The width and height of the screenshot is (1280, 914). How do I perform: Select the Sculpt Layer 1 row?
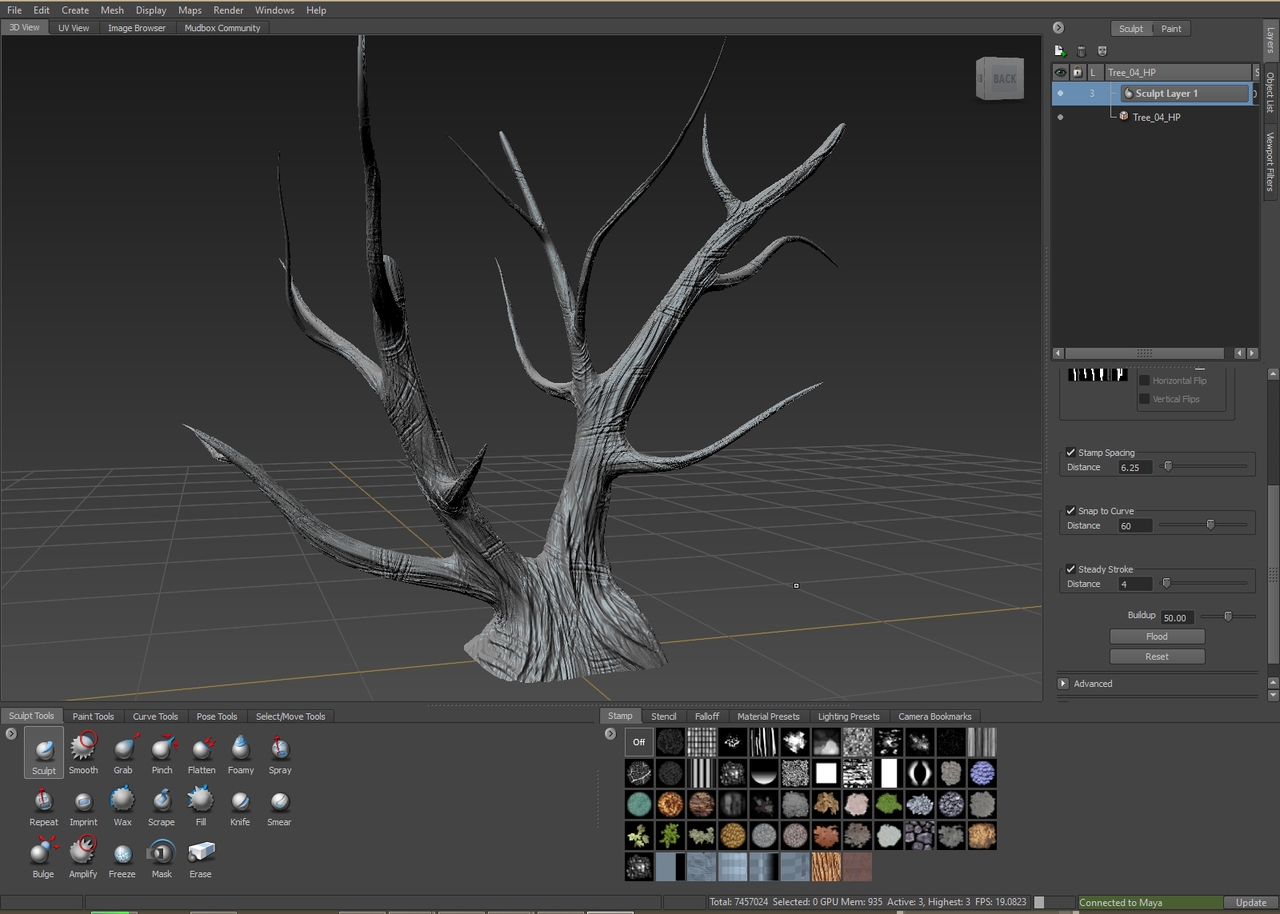[x=1153, y=93]
